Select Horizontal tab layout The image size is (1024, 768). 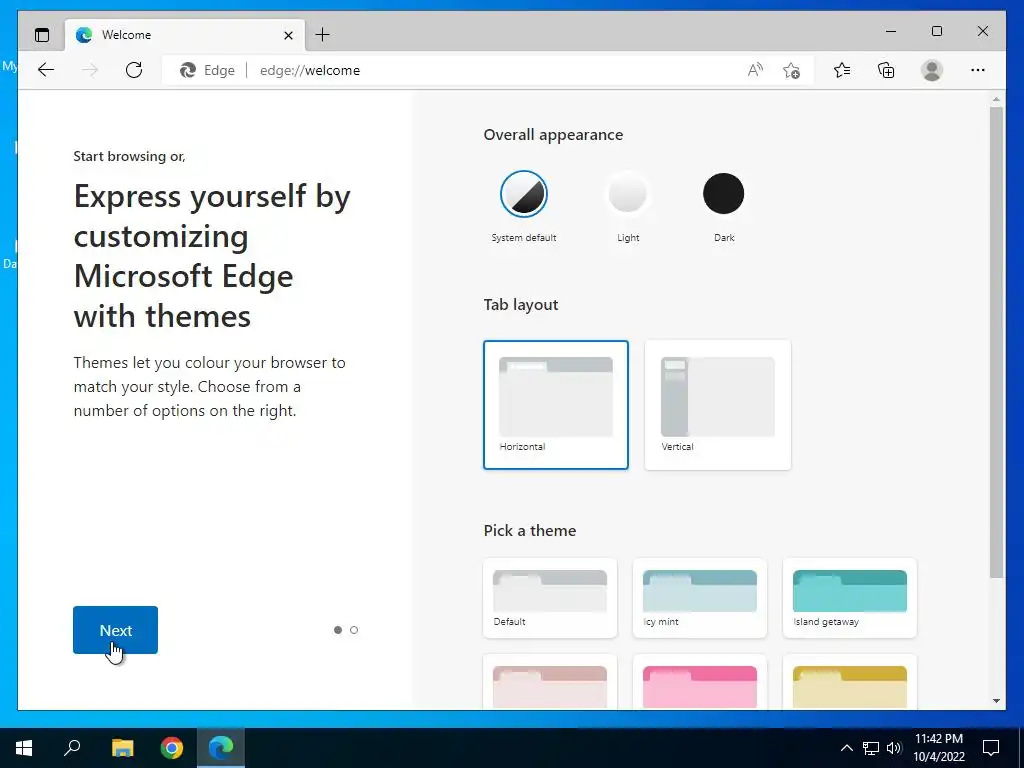556,404
